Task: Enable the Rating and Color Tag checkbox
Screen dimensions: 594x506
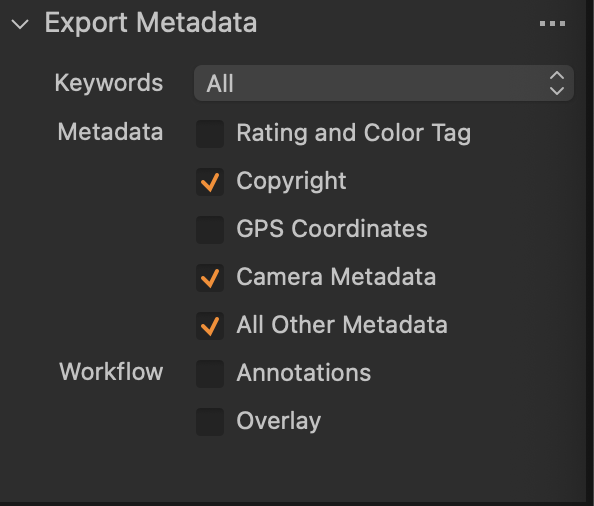Action: coord(210,134)
